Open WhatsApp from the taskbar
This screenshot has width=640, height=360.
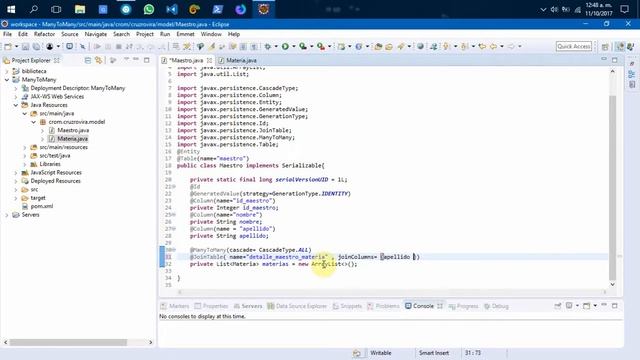pos(149,9)
